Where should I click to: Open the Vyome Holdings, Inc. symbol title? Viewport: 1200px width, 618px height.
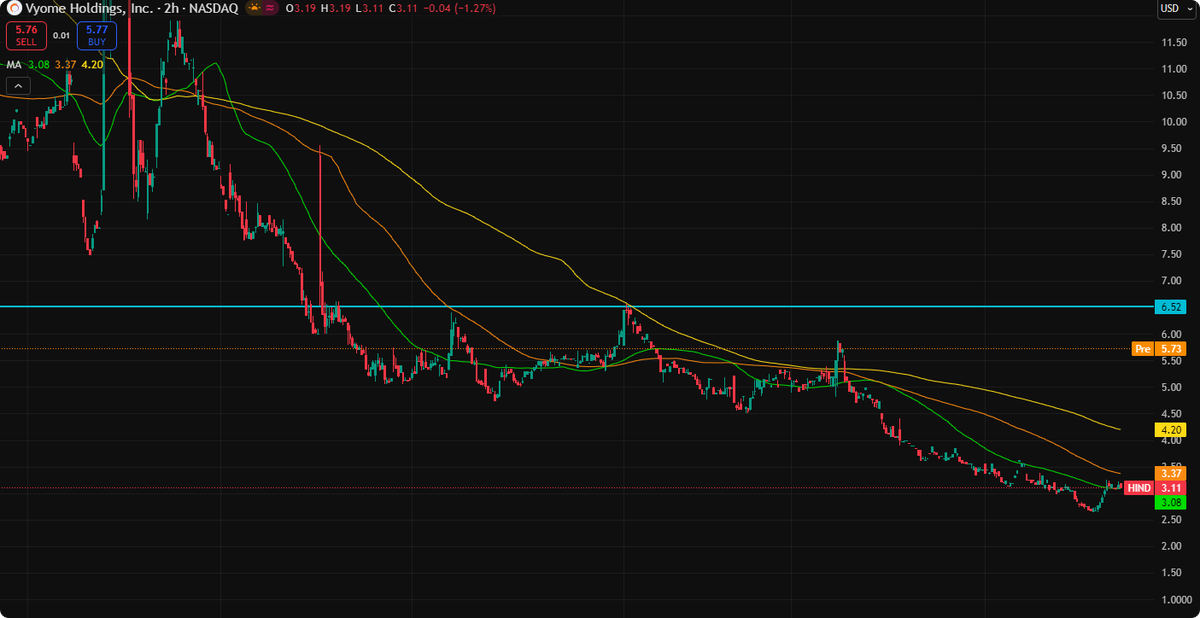pyautogui.click(x=87, y=8)
